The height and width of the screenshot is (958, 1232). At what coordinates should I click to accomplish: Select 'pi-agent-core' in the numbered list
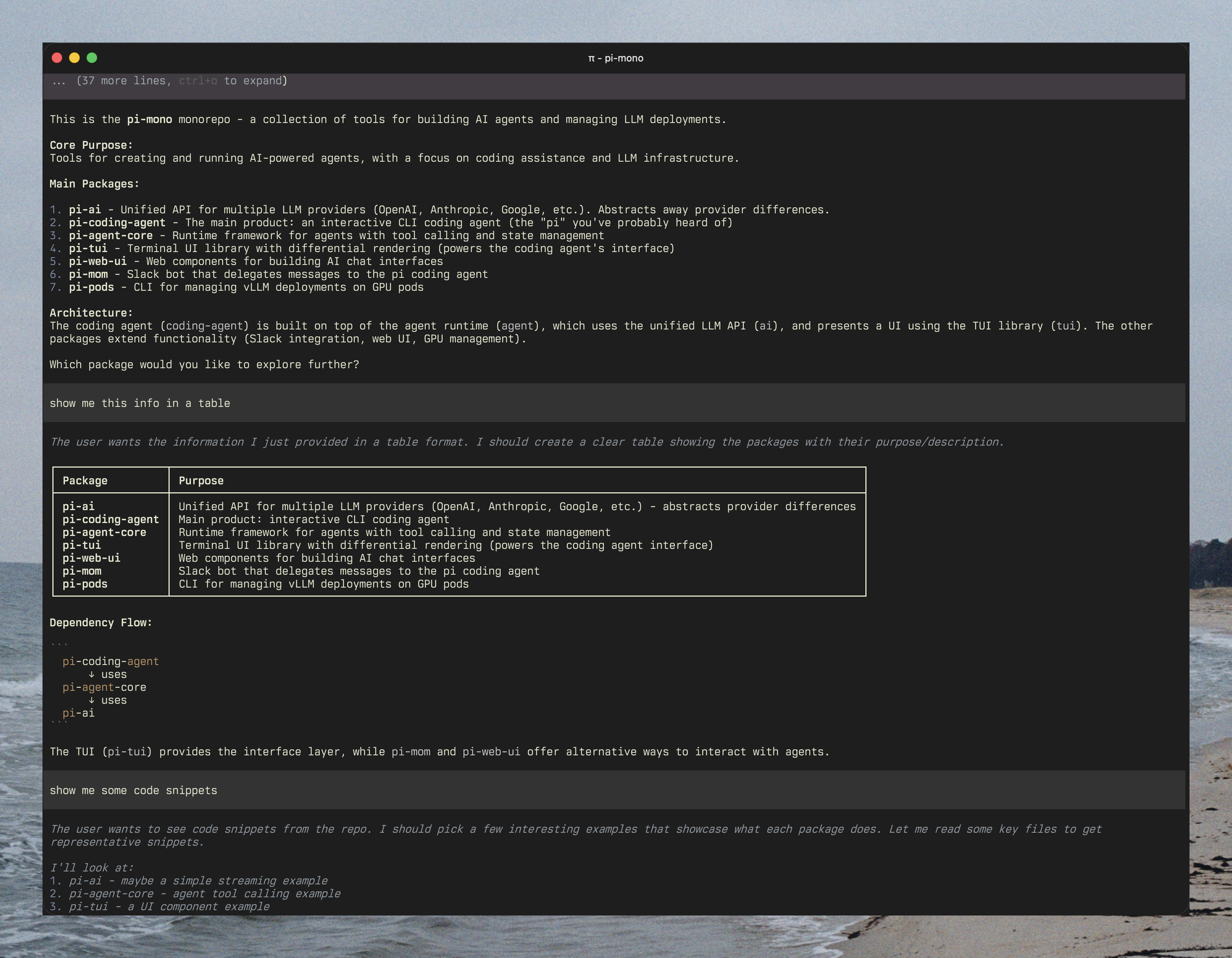point(111,236)
